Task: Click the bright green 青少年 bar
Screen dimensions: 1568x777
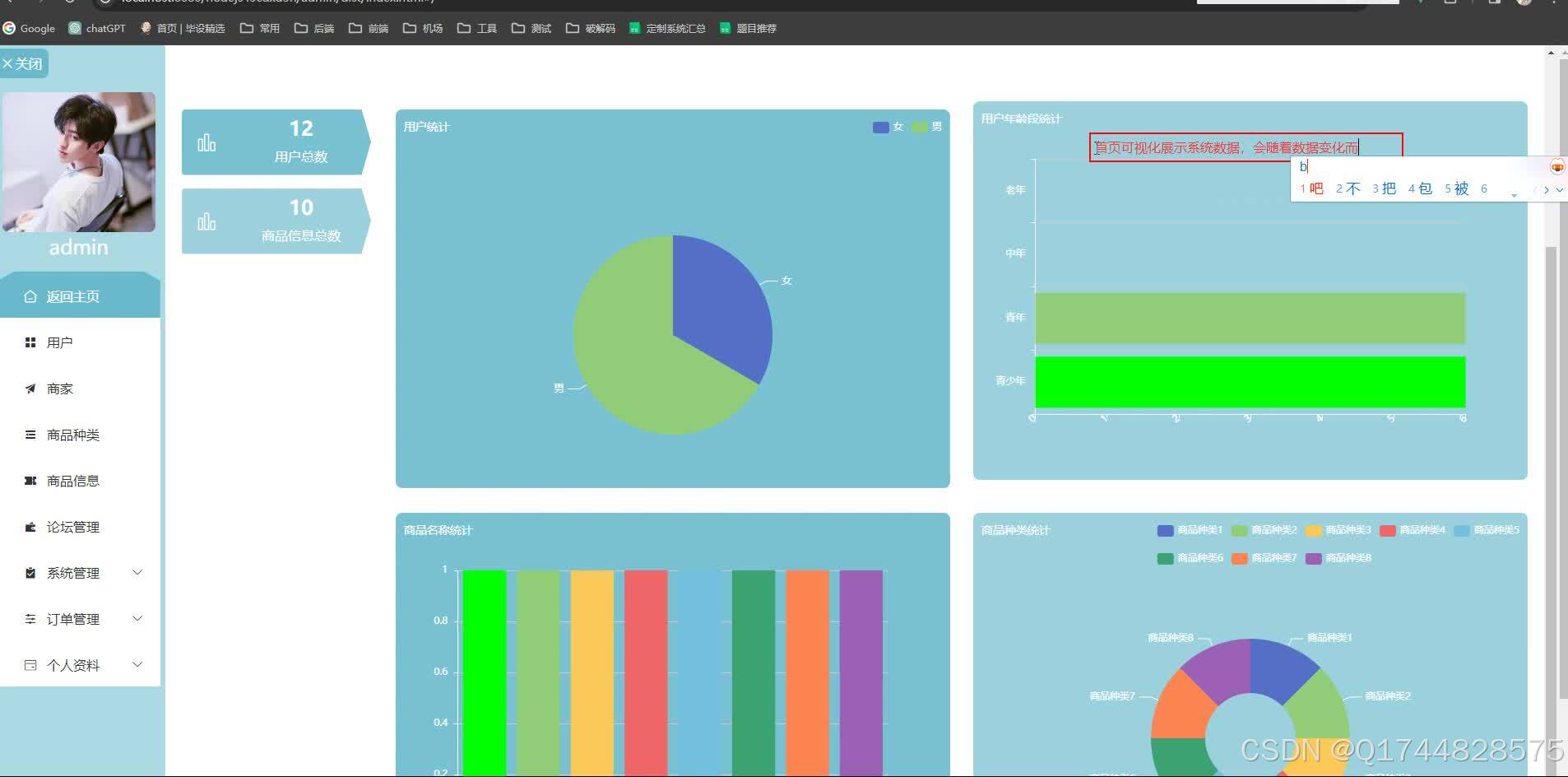Action: (1250, 382)
